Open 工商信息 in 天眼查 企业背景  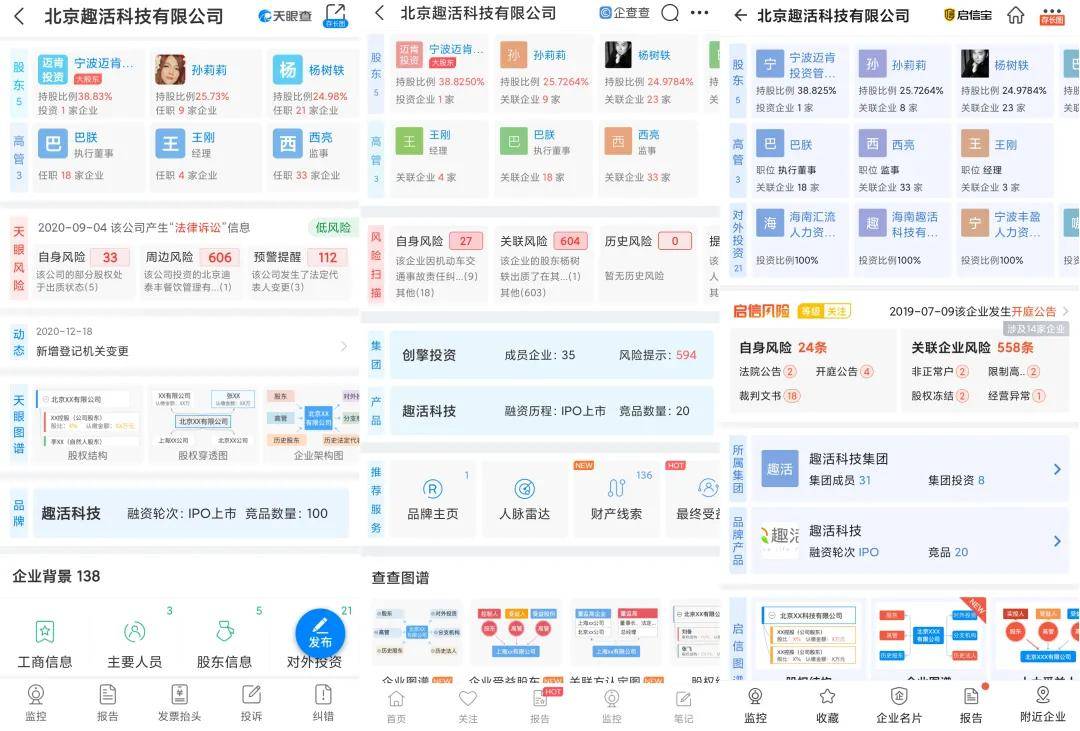click(x=45, y=644)
